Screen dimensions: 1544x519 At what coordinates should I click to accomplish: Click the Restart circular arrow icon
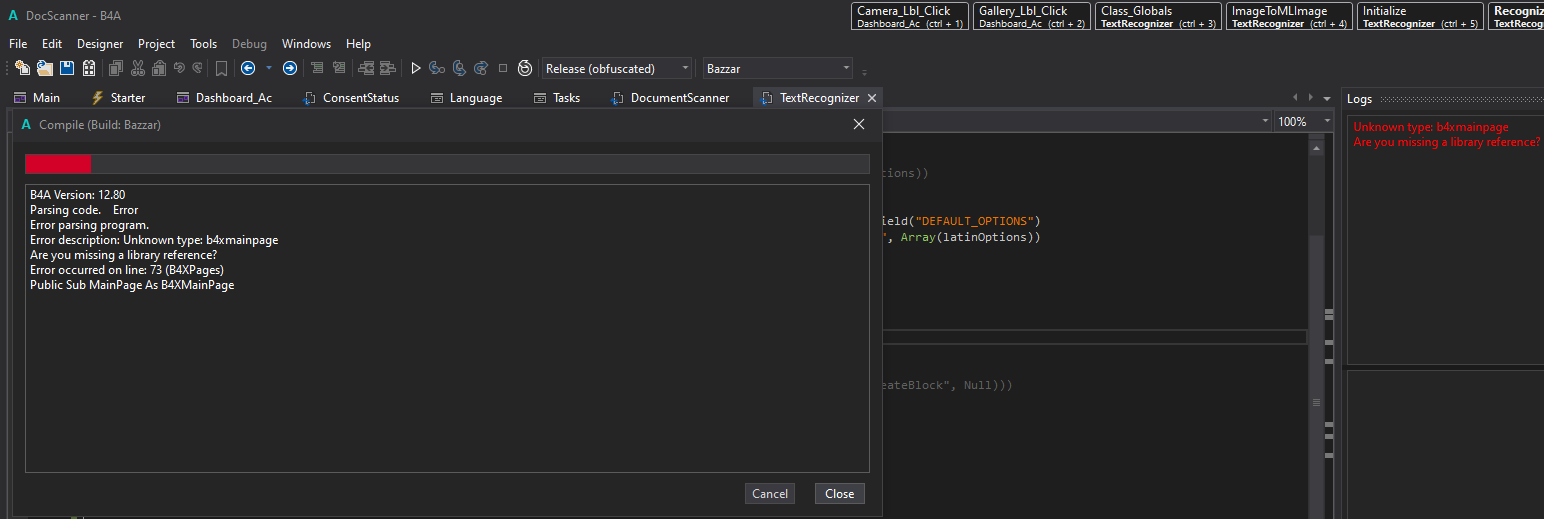[x=525, y=68]
